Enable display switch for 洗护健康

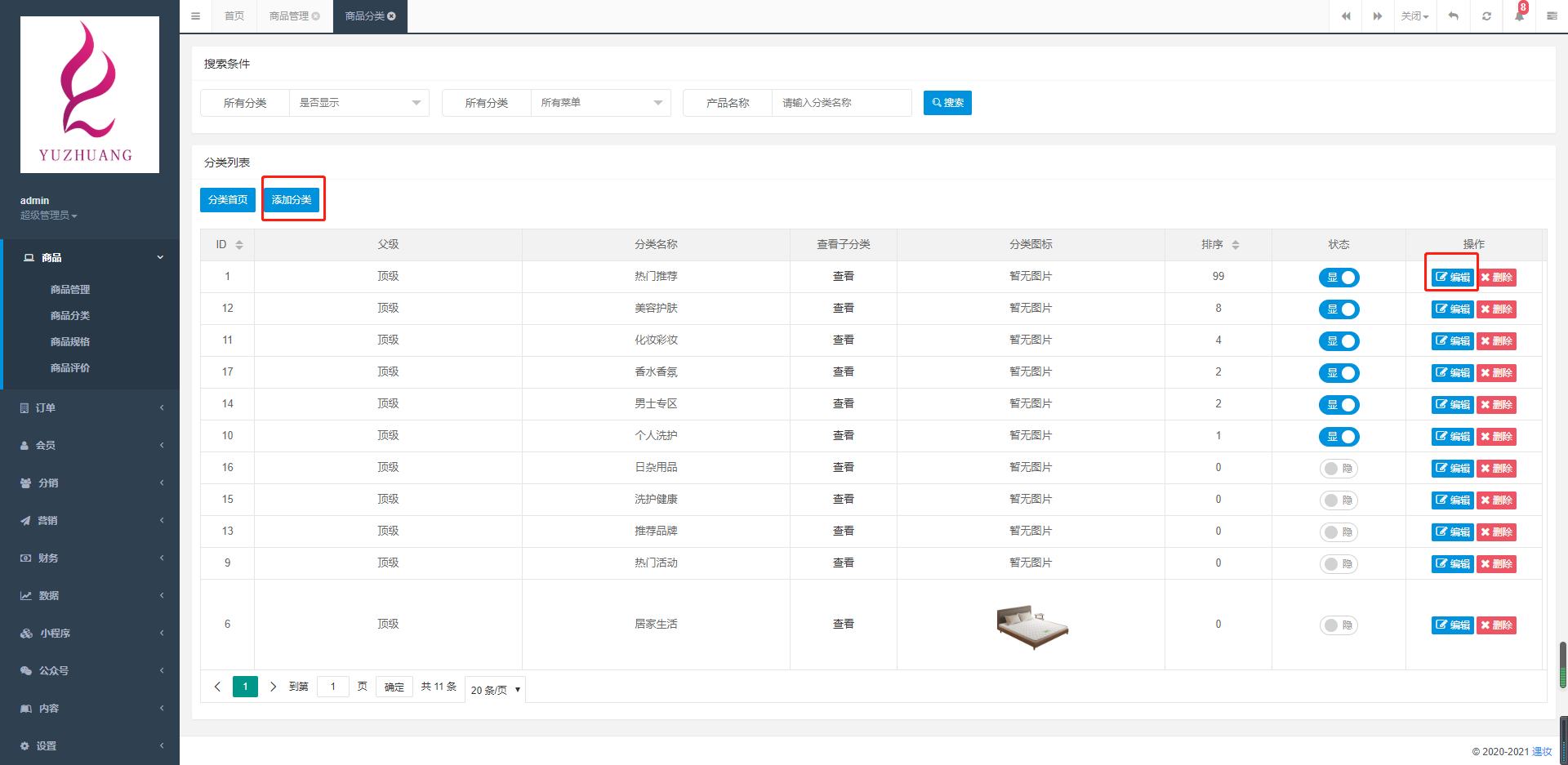(x=1339, y=500)
